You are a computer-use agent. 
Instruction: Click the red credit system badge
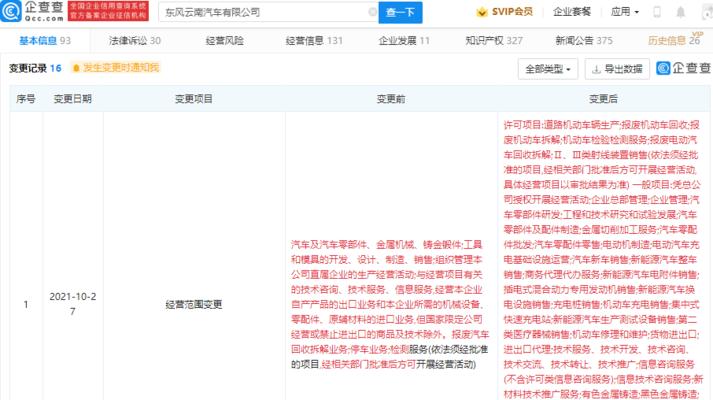point(108,11)
